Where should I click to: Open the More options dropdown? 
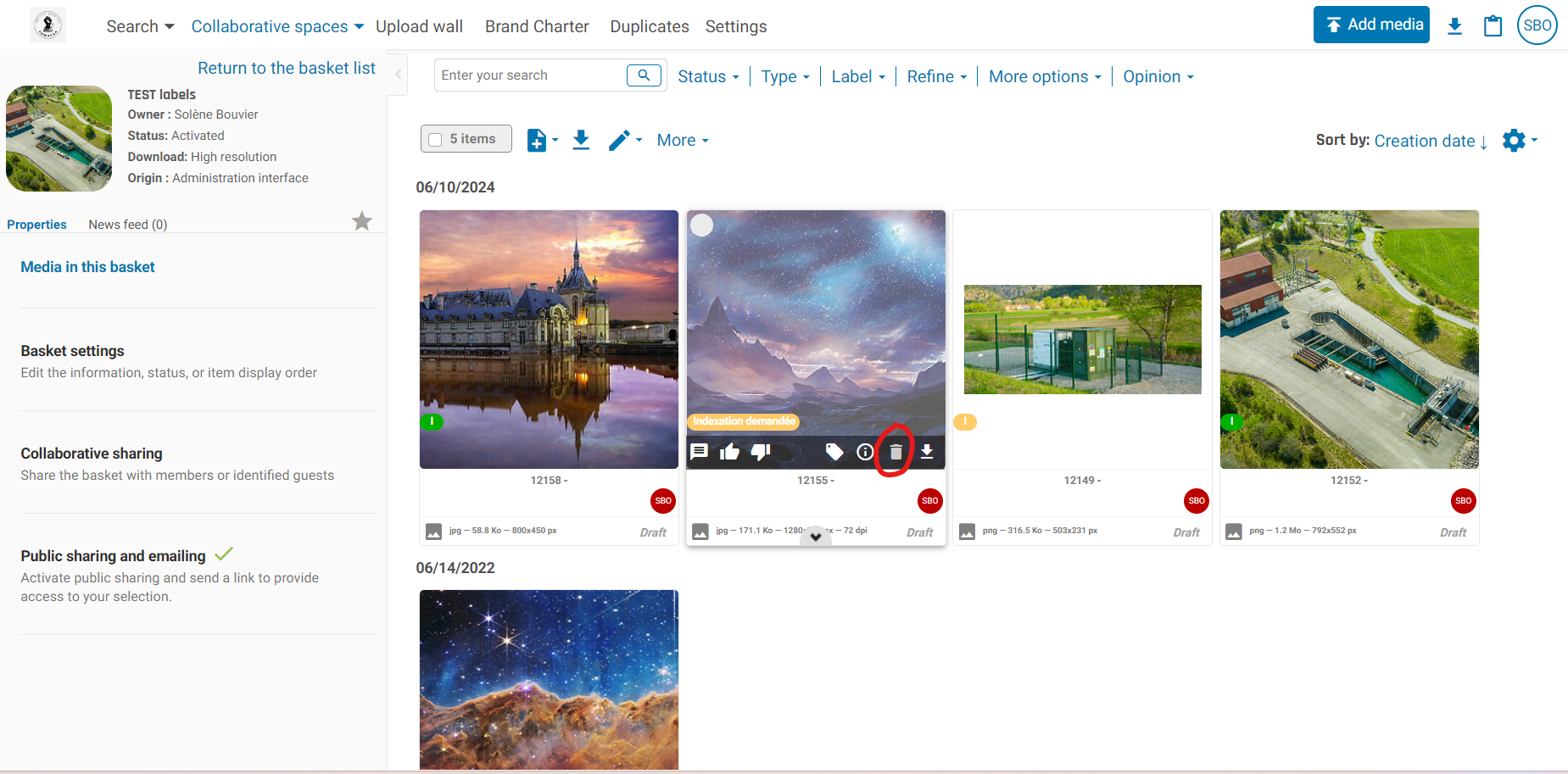pyautogui.click(x=1045, y=77)
